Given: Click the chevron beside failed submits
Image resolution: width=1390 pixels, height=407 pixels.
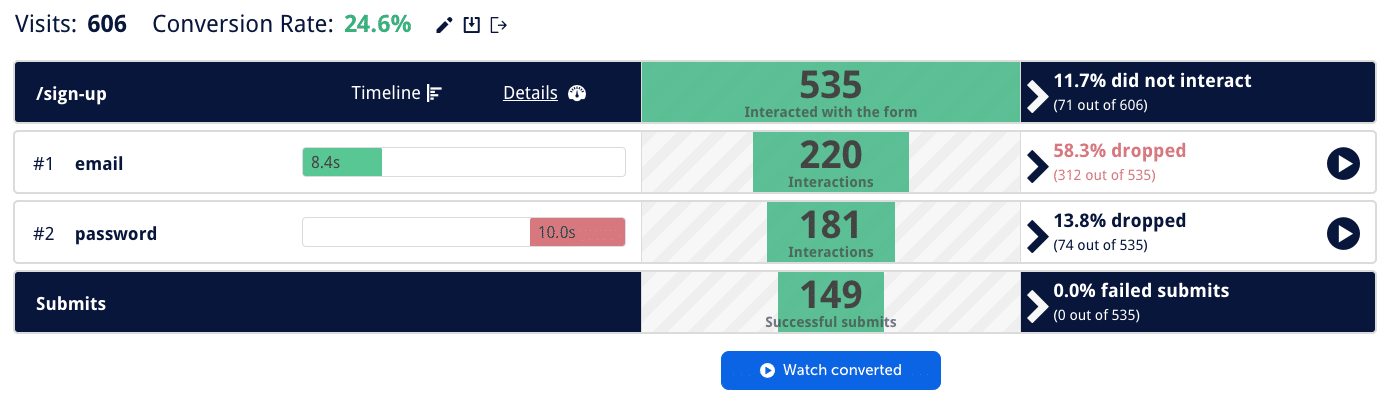Looking at the screenshot, I should coord(1037,305).
